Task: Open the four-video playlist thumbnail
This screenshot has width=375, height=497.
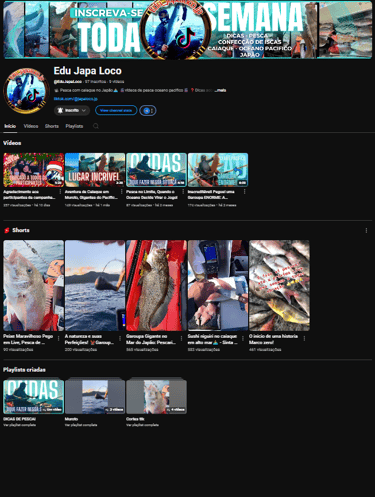Action: [156, 396]
